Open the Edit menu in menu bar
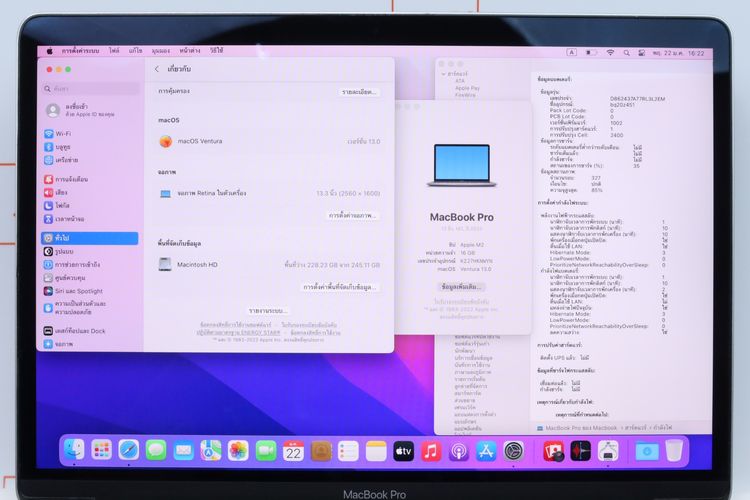Screen dimensions: 750x500 pos(136,51)
